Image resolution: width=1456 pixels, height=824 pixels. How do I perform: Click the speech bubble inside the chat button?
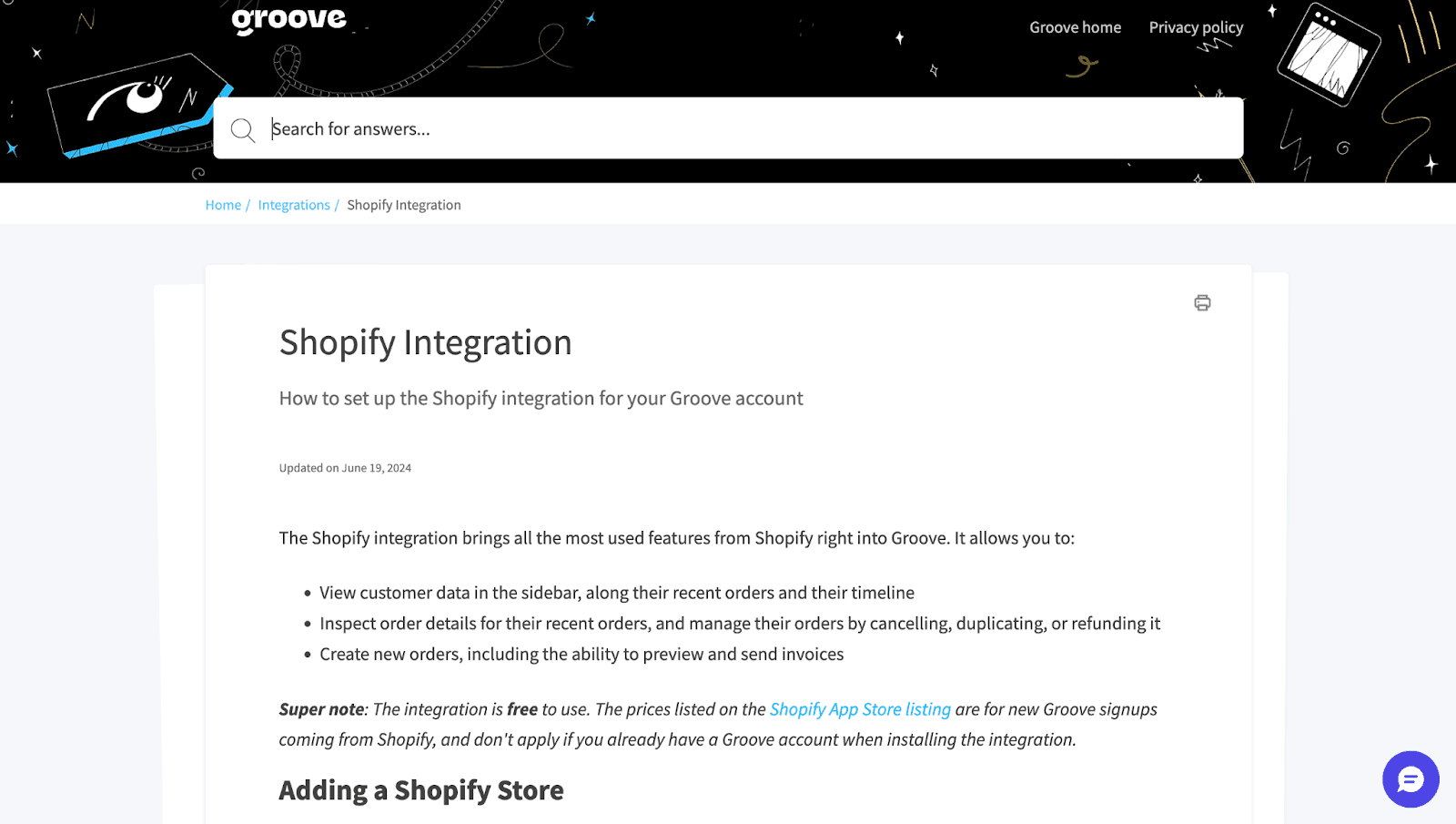1410,779
